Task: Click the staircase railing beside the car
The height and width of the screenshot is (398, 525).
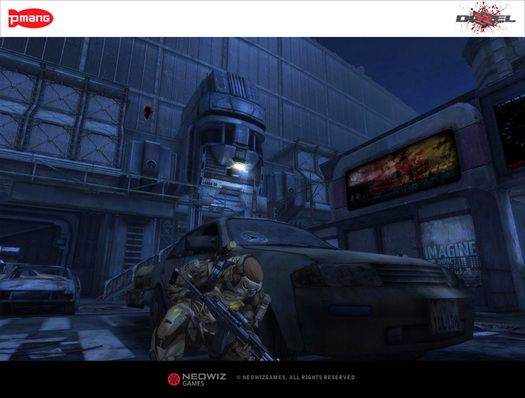Action: click(x=134, y=273)
